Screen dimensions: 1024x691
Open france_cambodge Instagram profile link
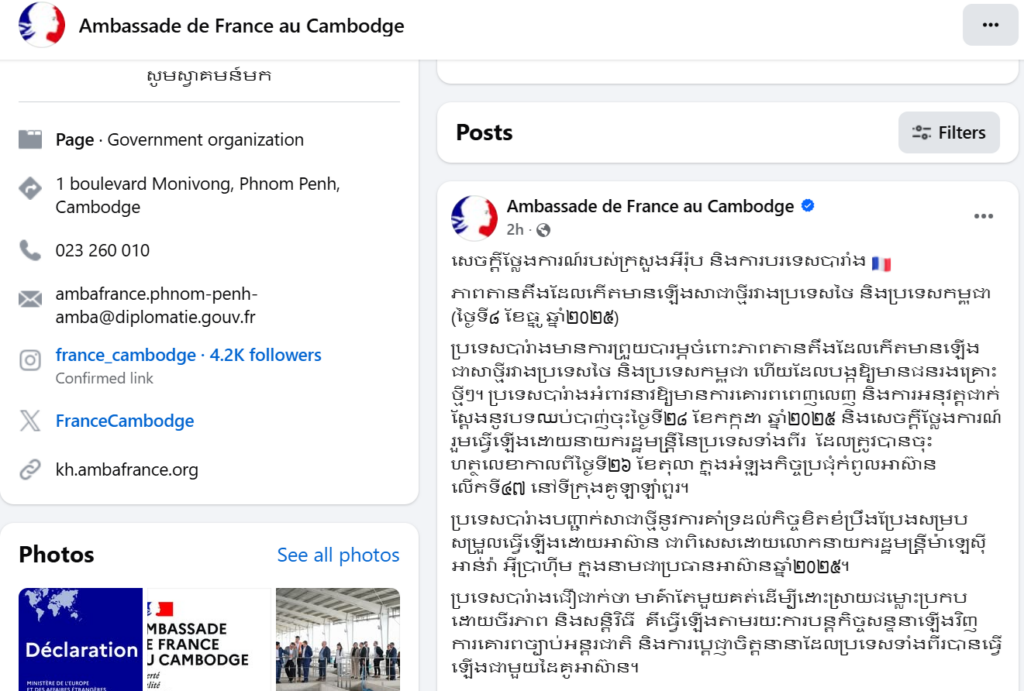125,355
